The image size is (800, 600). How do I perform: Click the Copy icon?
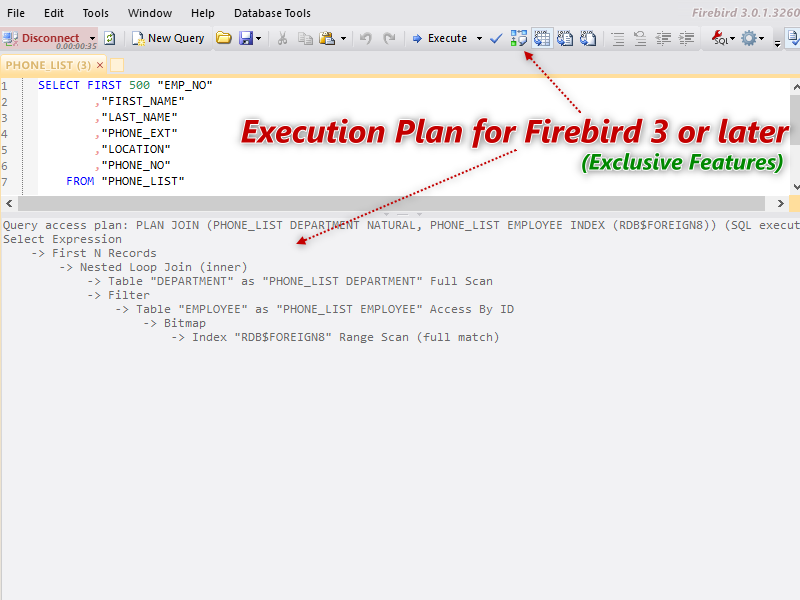pos(305,38)
